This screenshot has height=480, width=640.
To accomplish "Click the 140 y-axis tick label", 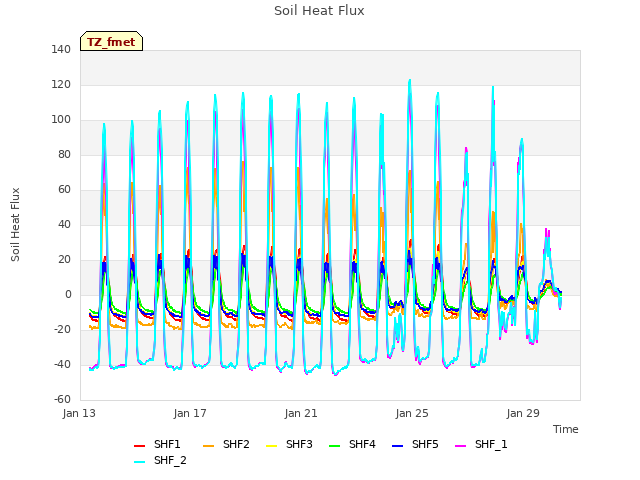I will tap(61, 50).
